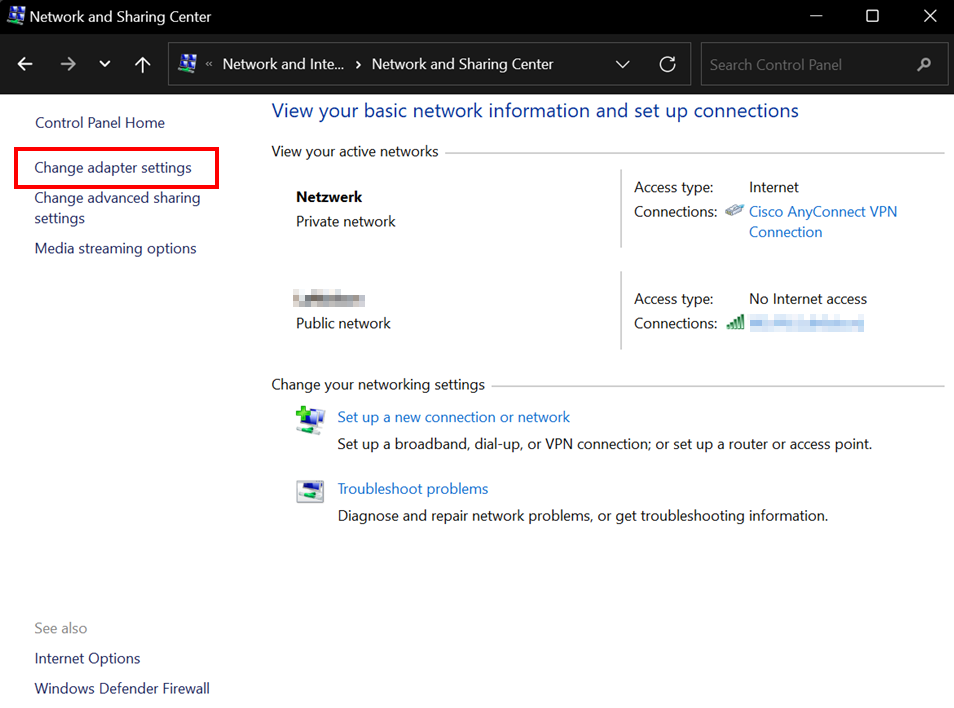The width and height of the screenshot is (954, 708).
Task: Click the Wi-Fi signal strength icon
Action: [735, 322]
